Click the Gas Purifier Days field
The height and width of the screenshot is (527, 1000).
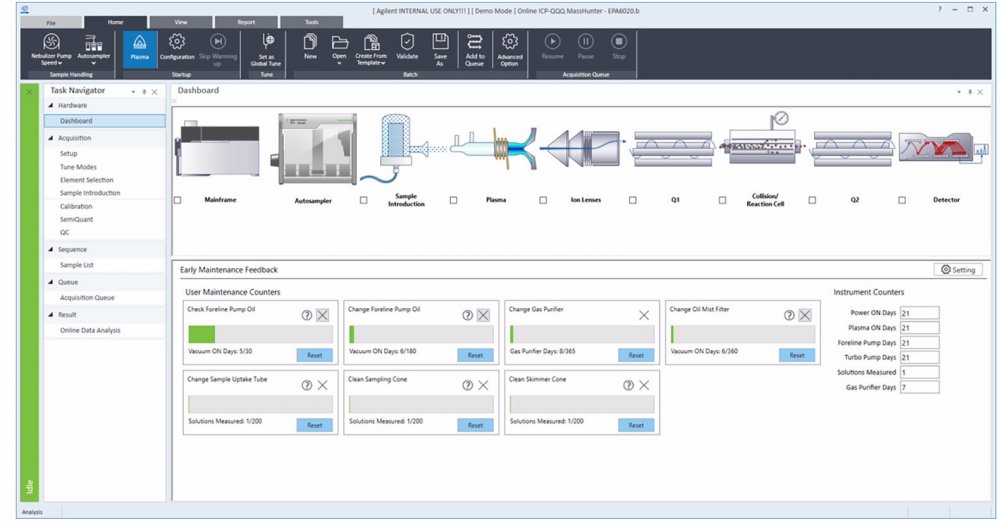(919, 387)
